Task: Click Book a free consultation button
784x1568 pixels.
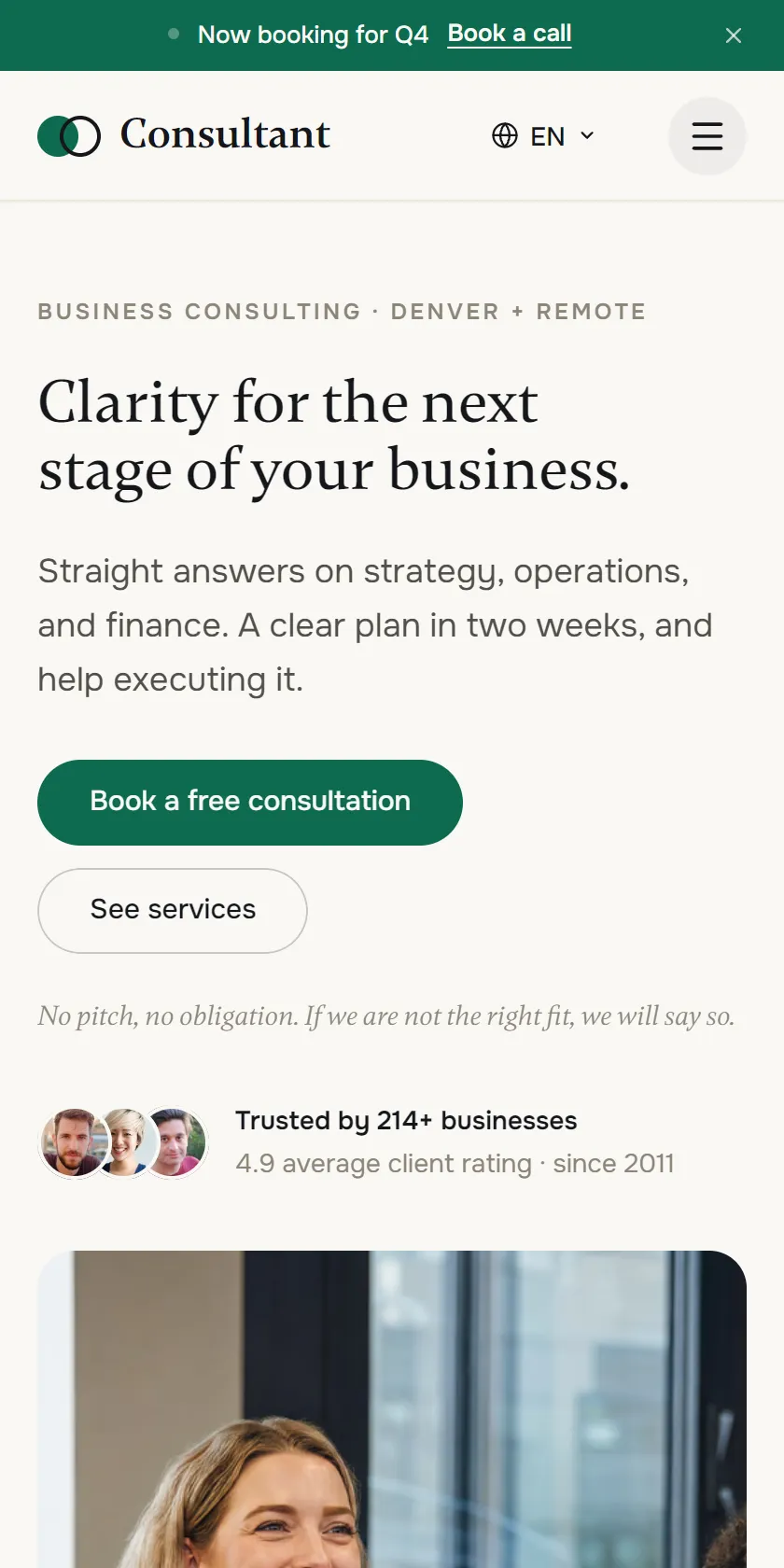Action: [x=250, y=803]
